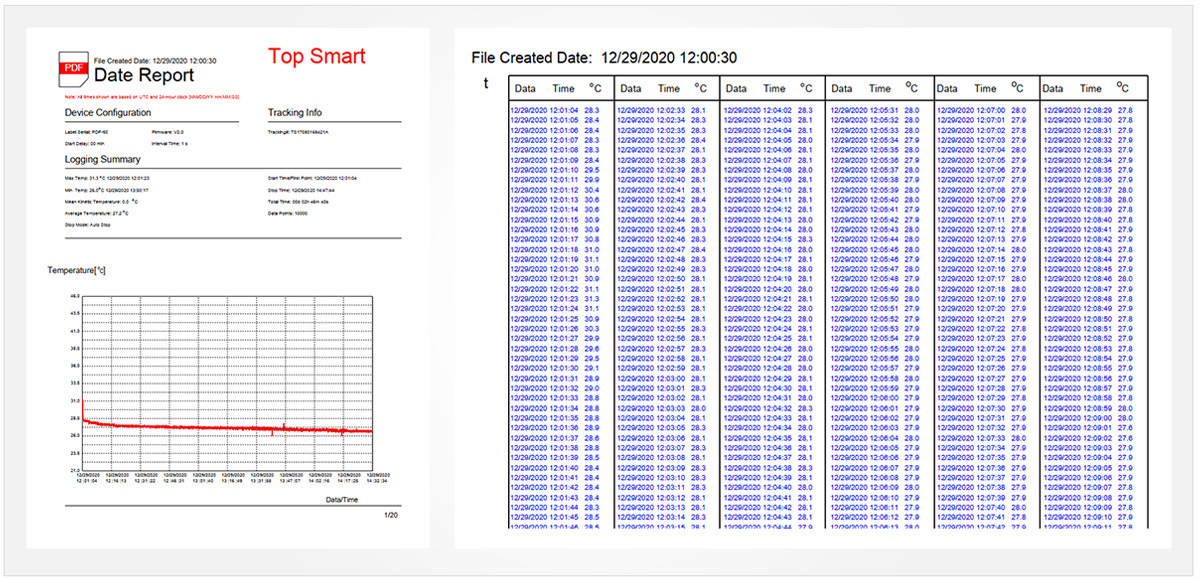The width and height of the screenshot is (1200, 580).
Task: Click the 12/29/2020 12:06:11 reading row
Action: (x=876, y=507)
